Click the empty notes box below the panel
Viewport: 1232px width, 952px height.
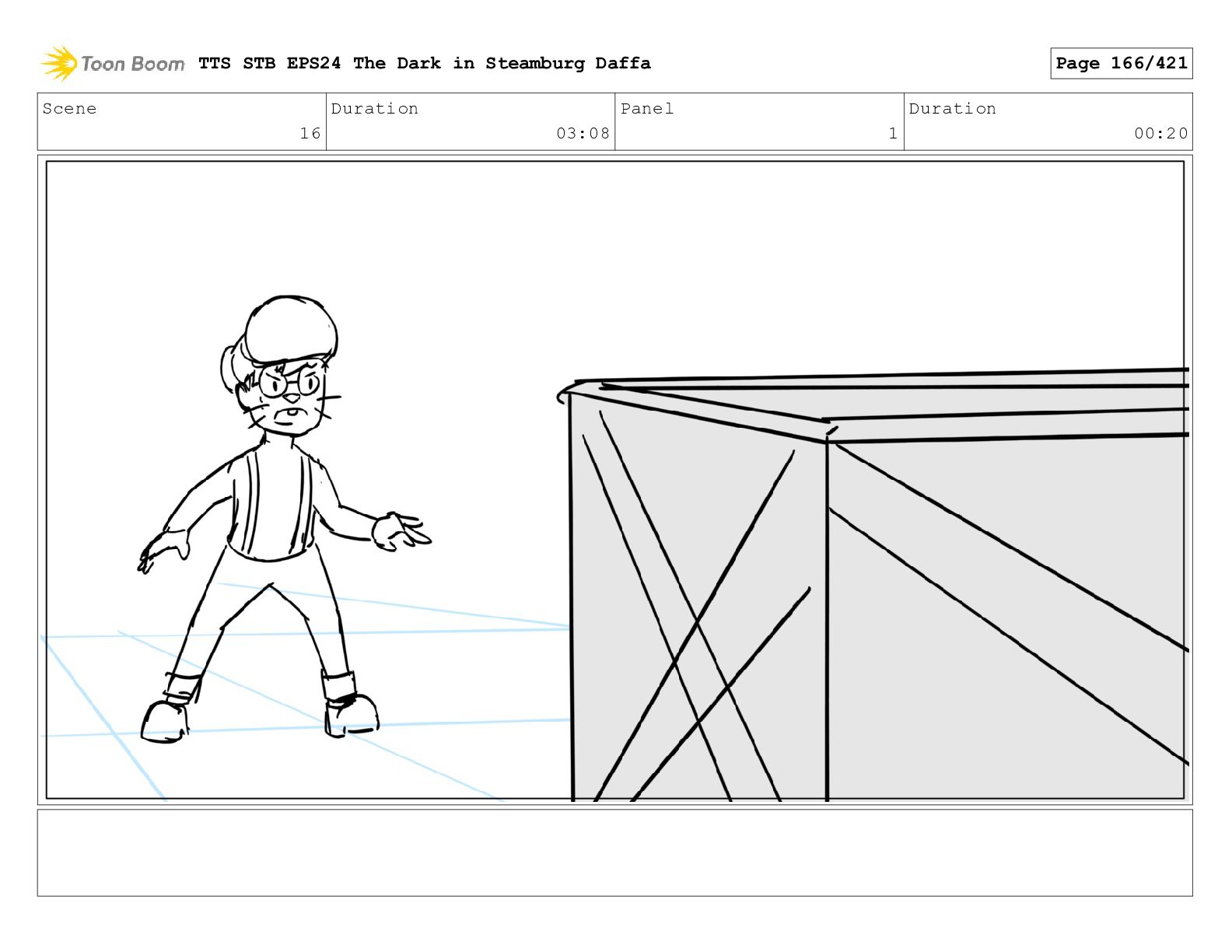614,852
